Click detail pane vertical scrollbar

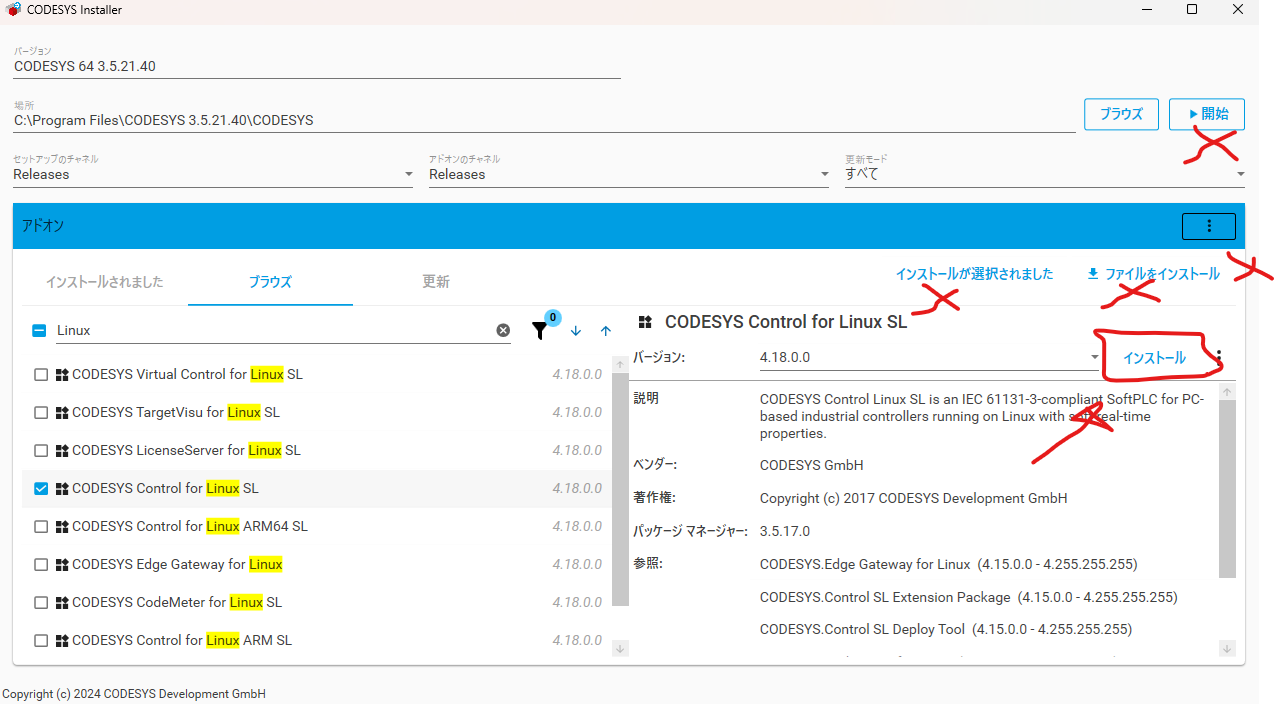(1228, 488)
